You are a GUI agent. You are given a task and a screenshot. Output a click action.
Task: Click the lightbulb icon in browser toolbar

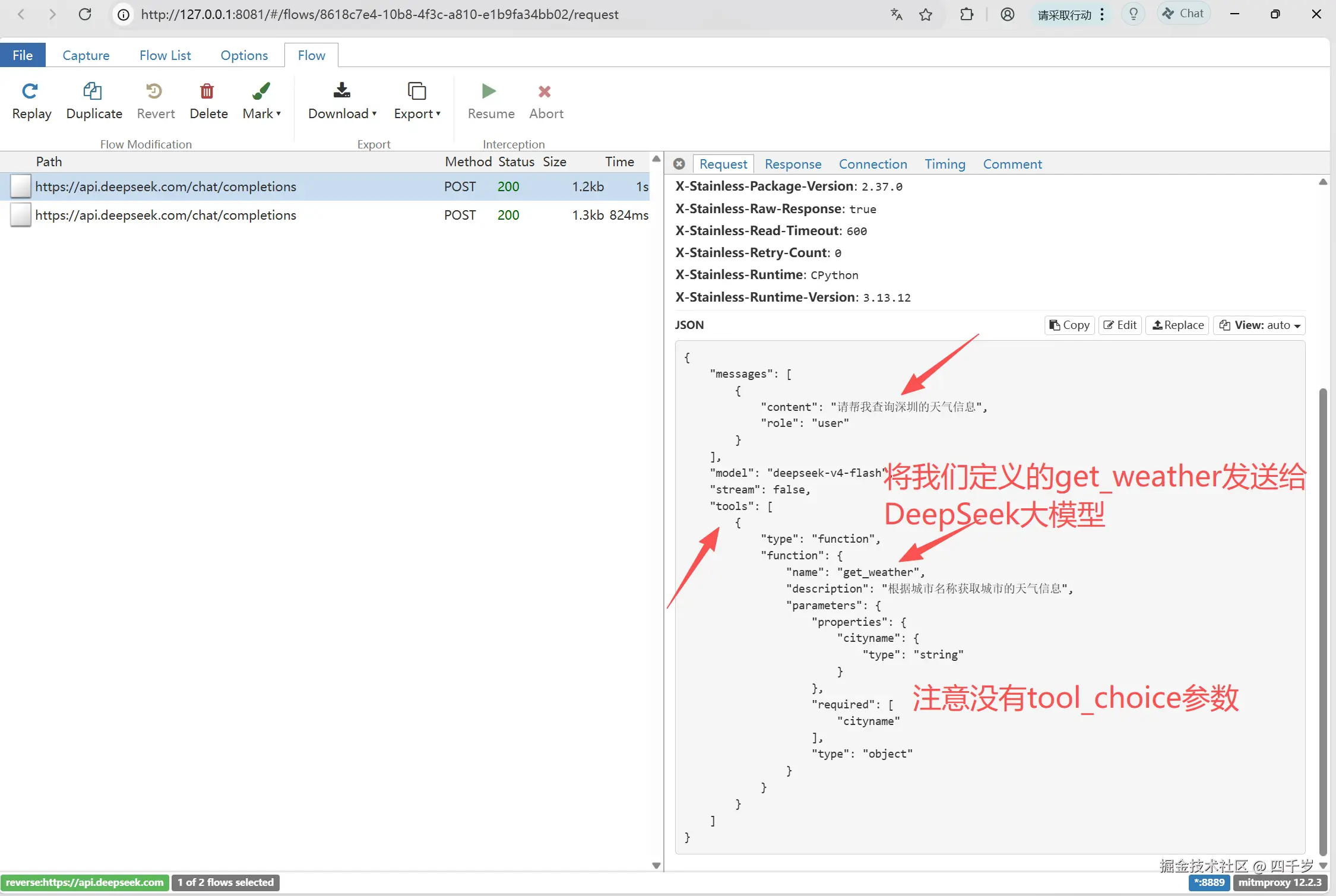coord(1134,14)
